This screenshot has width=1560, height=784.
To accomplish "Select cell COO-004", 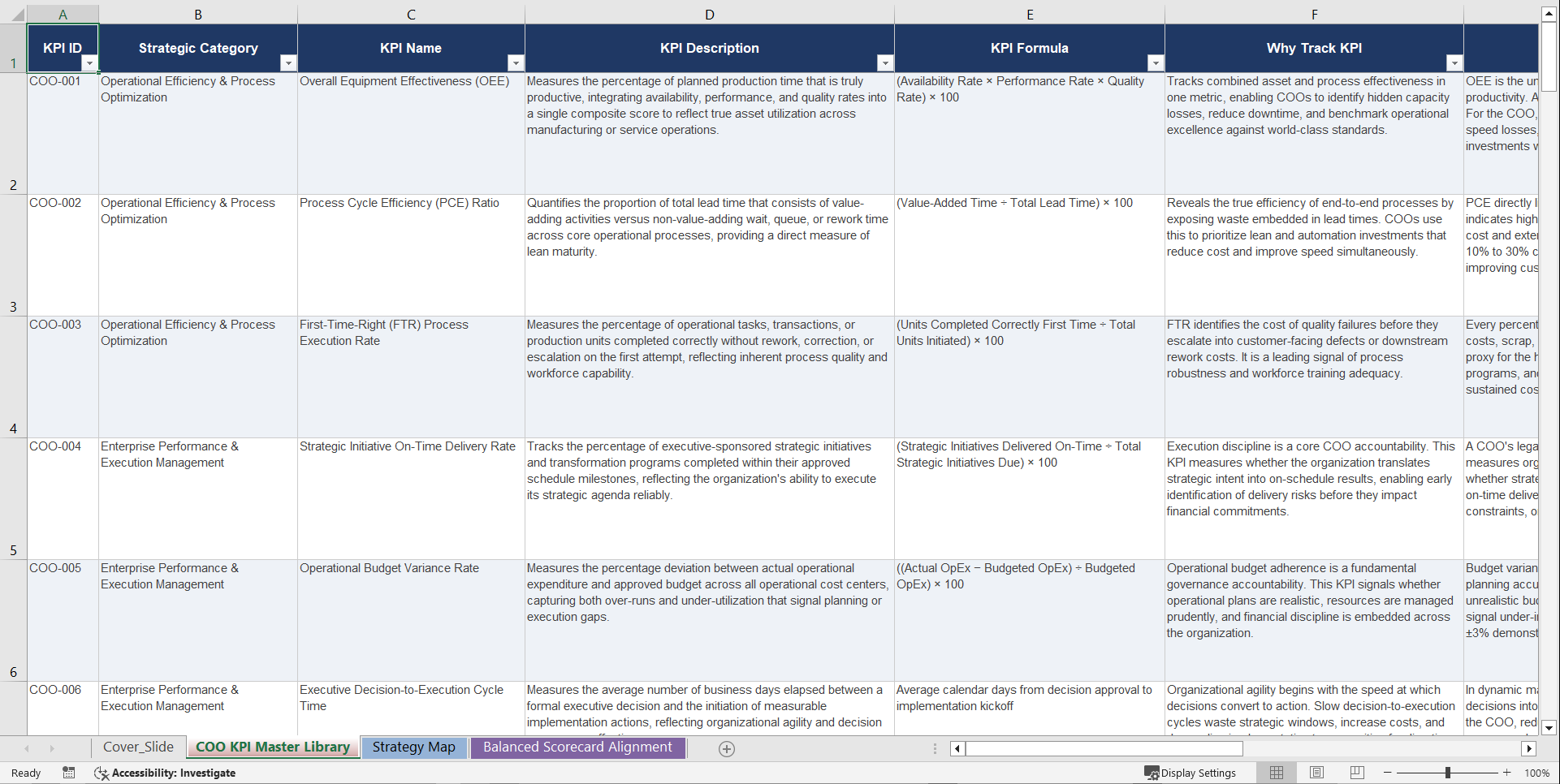I will tap(63, 498).
